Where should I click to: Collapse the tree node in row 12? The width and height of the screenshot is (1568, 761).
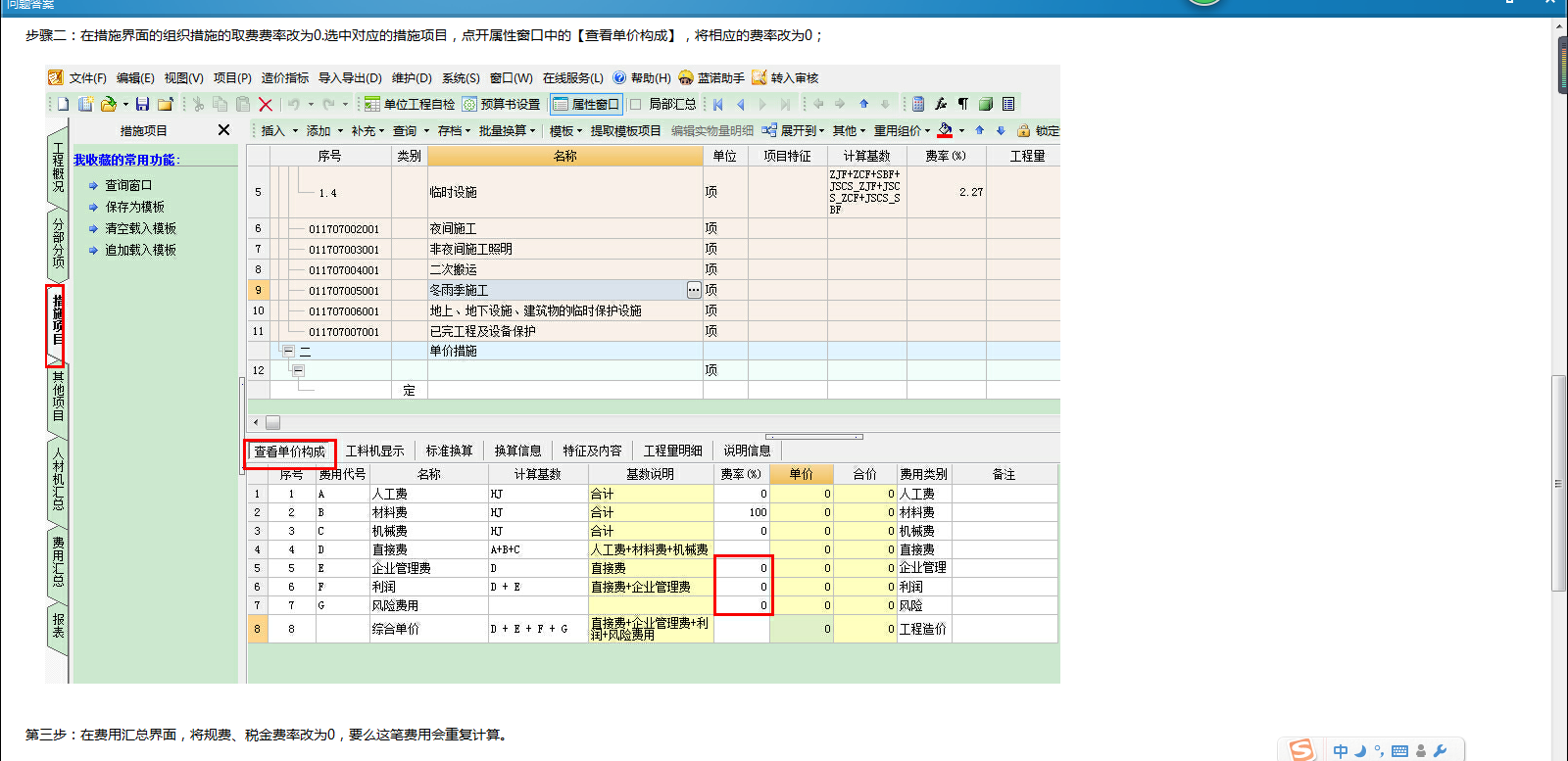click(x=298, y=370)
